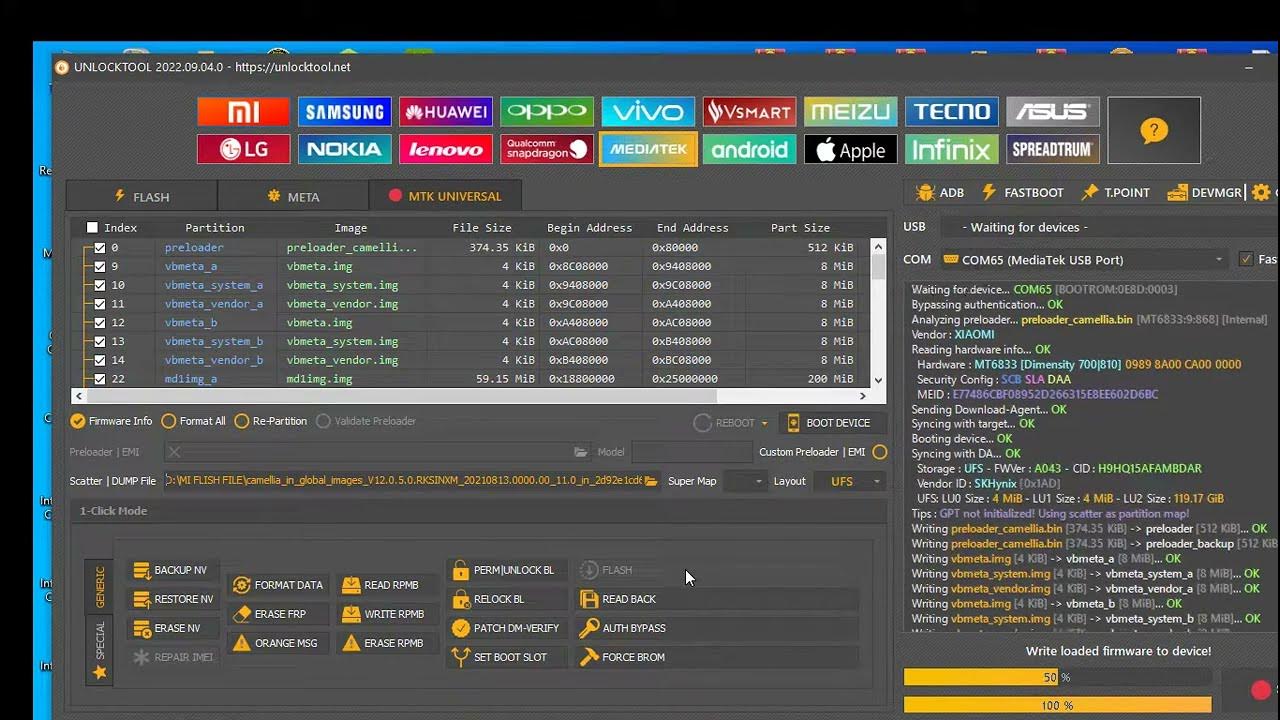
Task: Uncheck the vbmeta_a partition checkbox
Action: click(99, 266)
